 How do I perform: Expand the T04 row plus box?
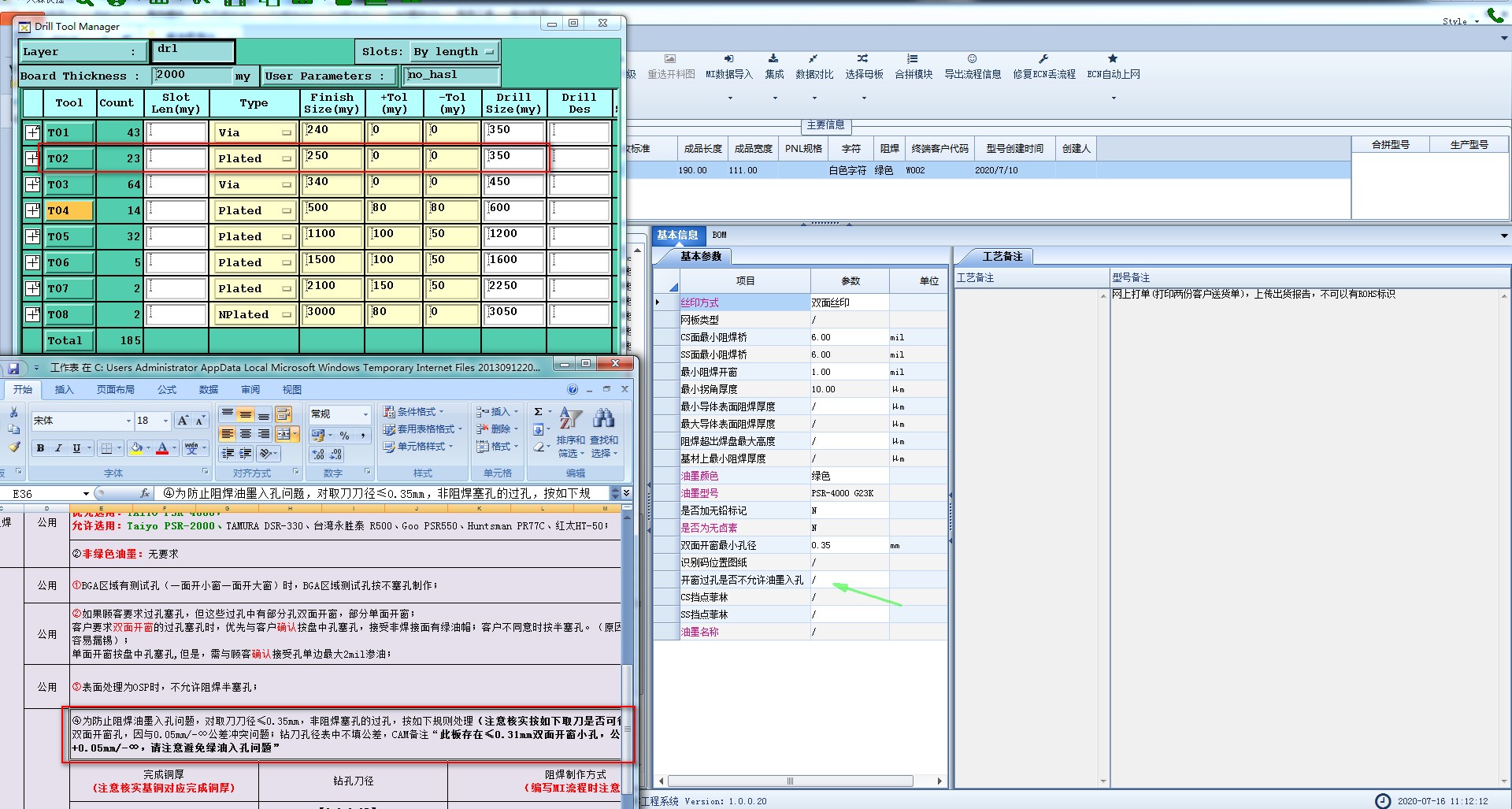(x=32, y=210)
